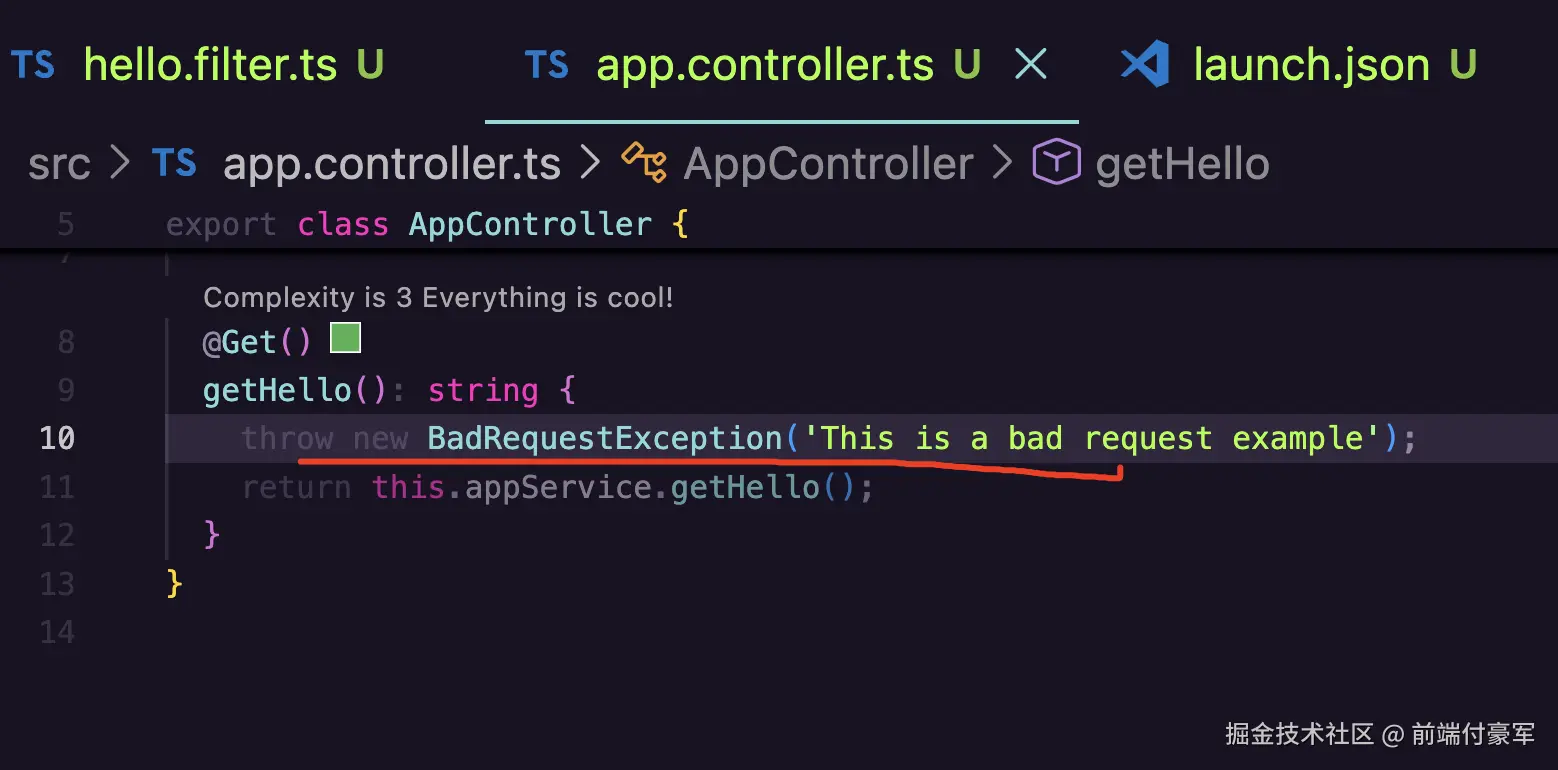This screenshot has width=1558, height=770.
Task: Open the src folder in breadcrumb
Action: 59,164
